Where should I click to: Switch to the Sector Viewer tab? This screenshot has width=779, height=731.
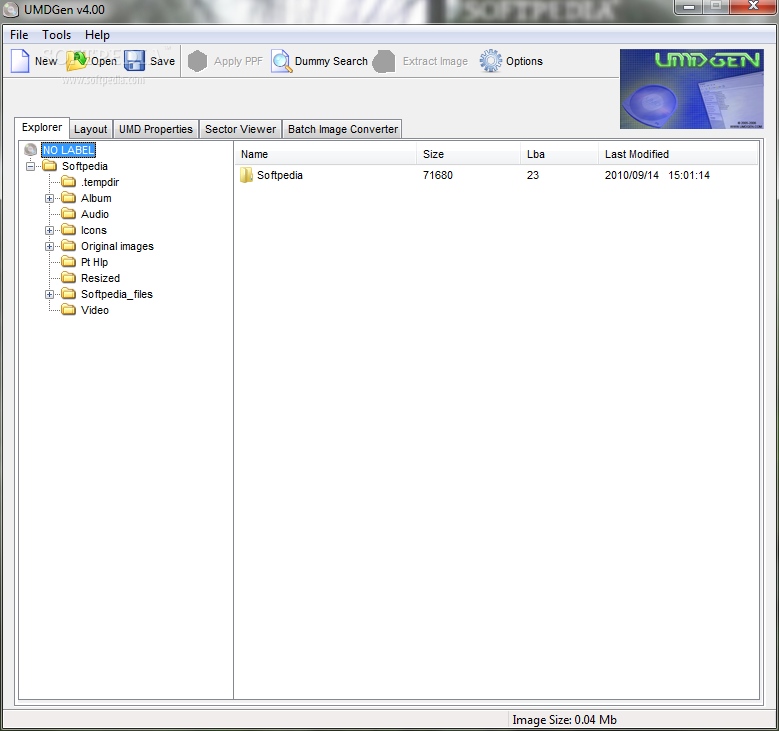pyautogui.click(x=240, y=129)
